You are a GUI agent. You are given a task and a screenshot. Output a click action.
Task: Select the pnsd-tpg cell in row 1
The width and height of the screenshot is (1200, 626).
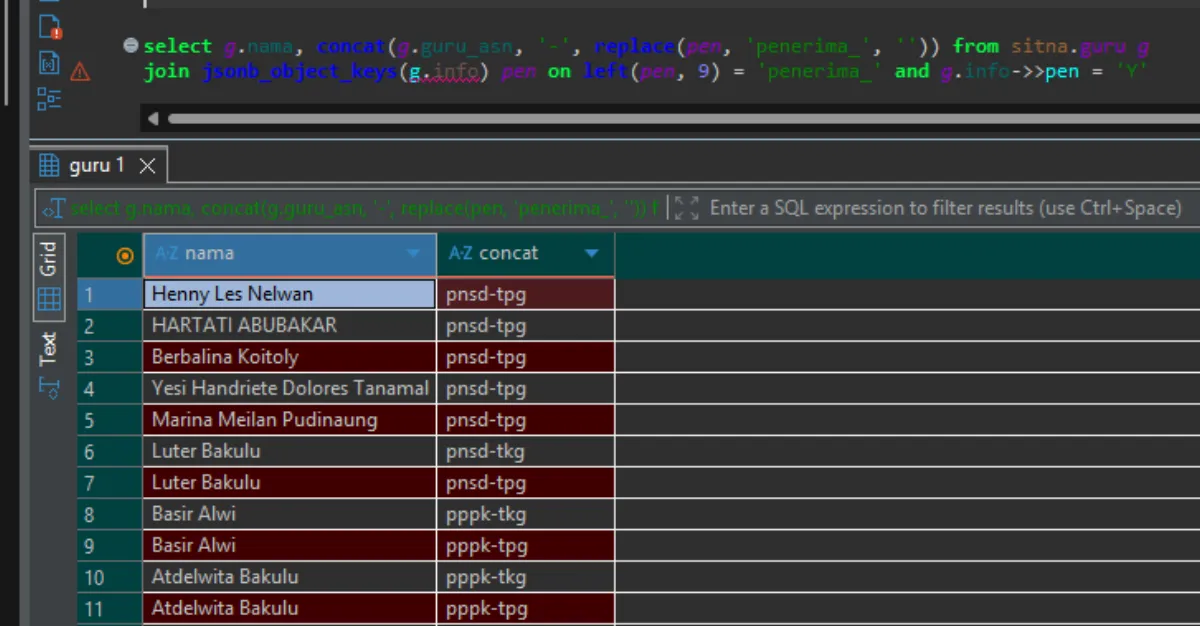[526, 294]
